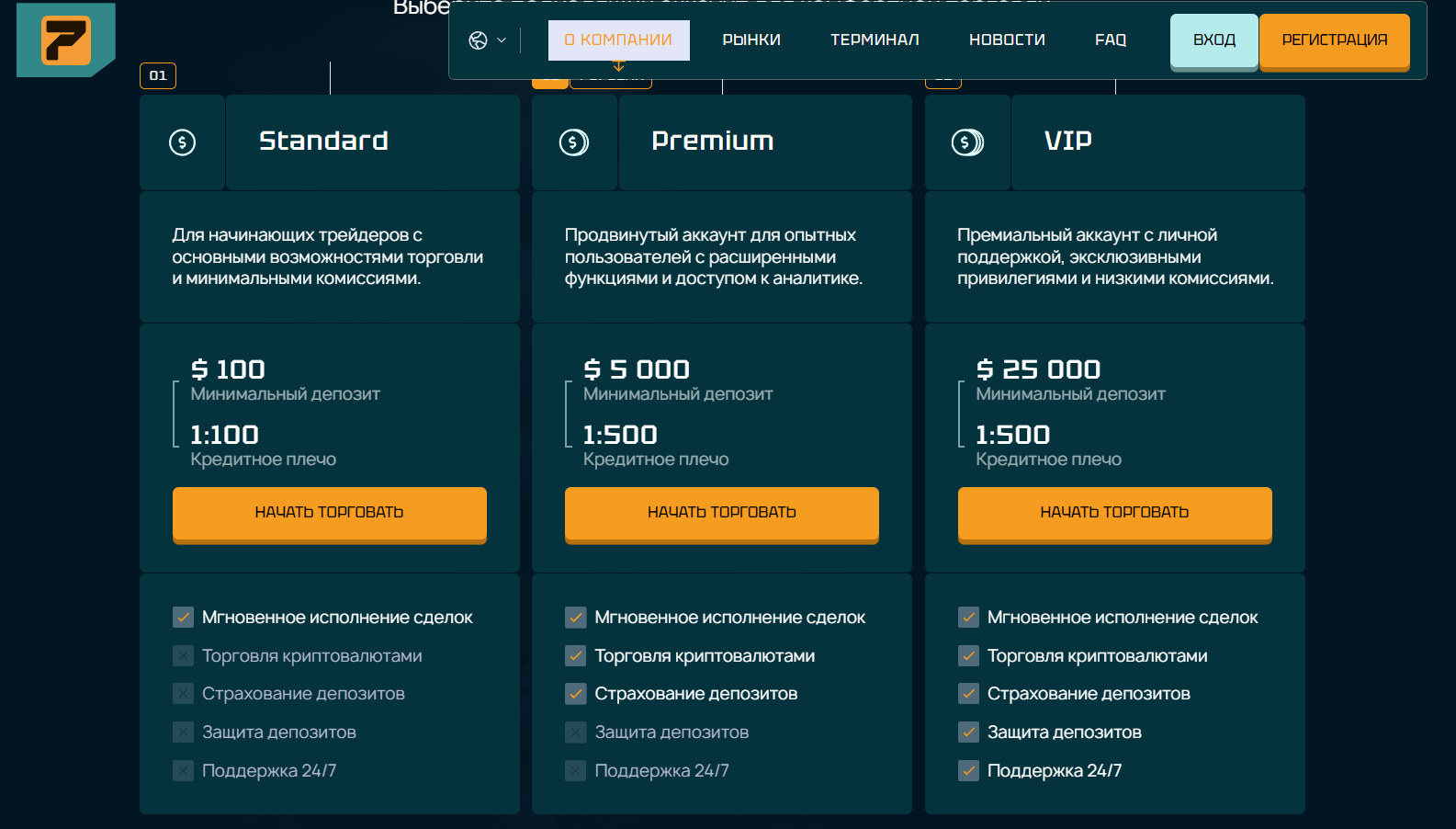Screen dimensions: 1456x829
Task: Click the ВХОД login button
Action: point(1214,40)
